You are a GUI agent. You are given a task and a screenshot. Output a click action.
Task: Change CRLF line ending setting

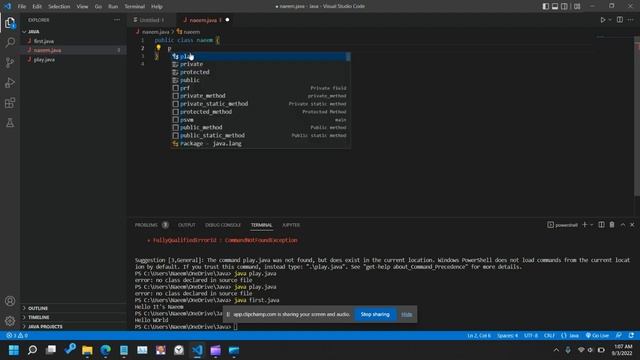click(x=549, y=336)
